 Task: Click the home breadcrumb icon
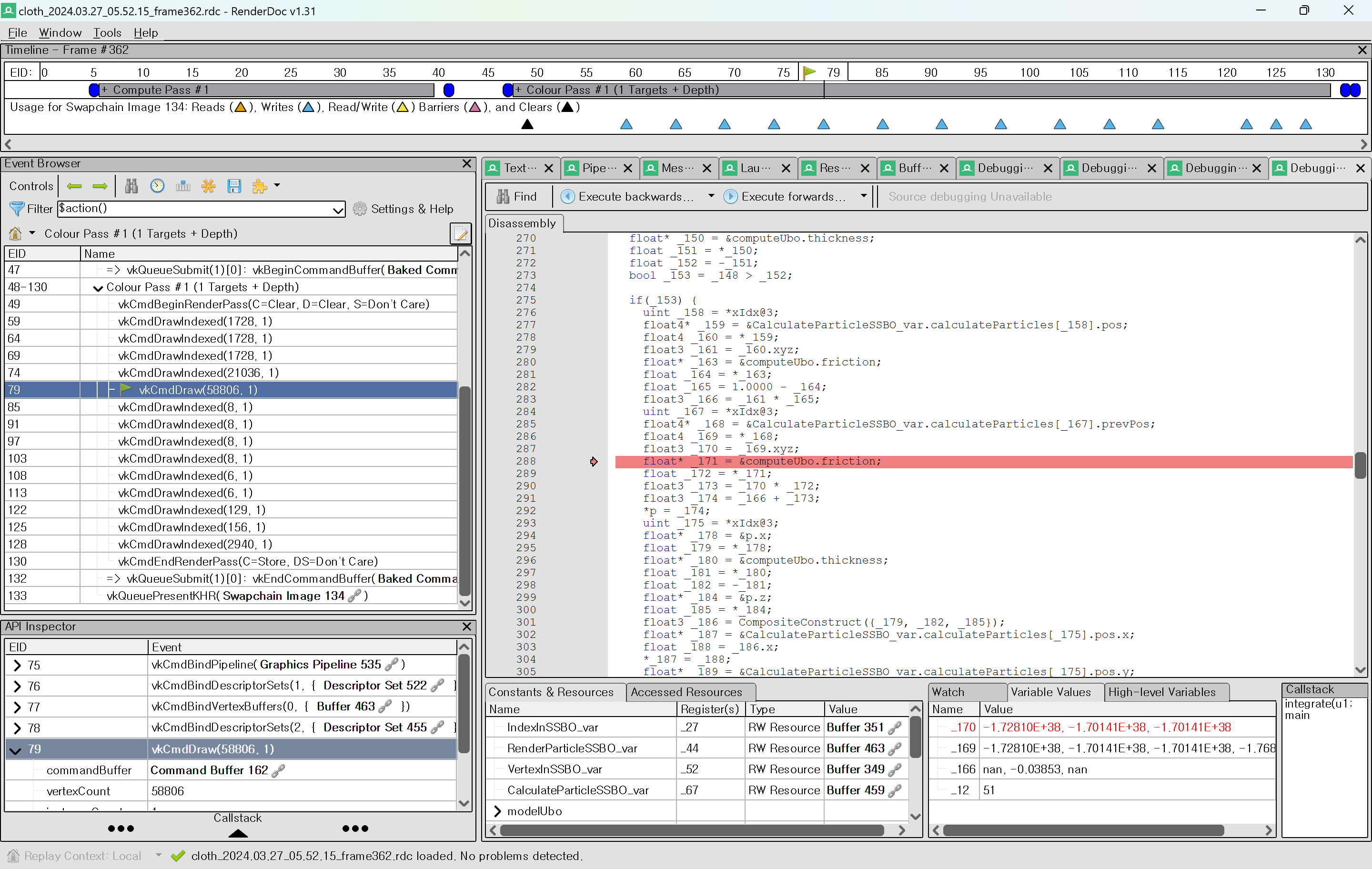(x=15, y=233)
